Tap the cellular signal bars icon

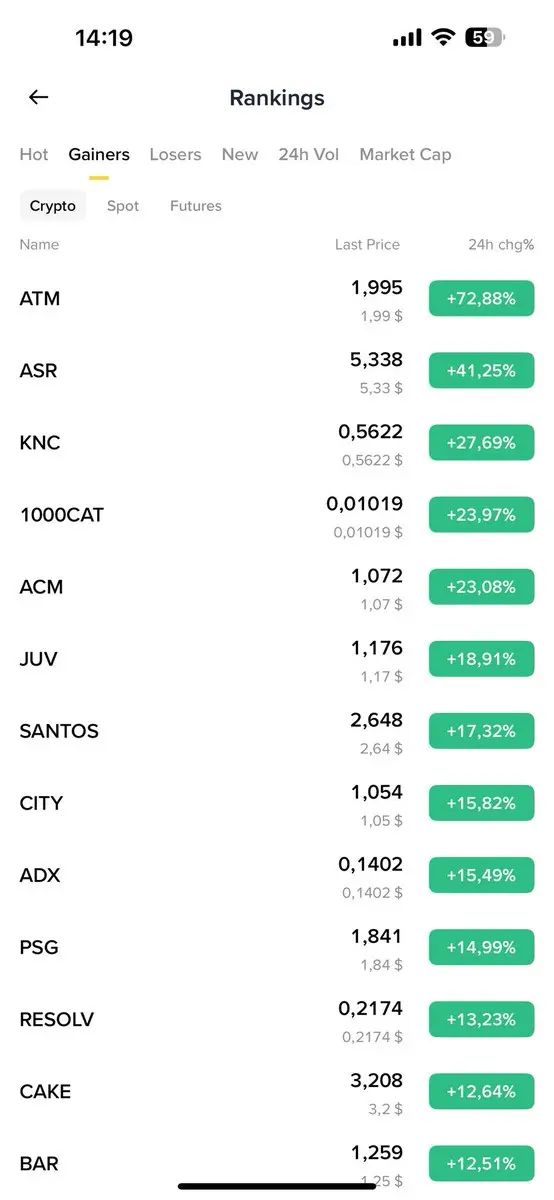407,38
